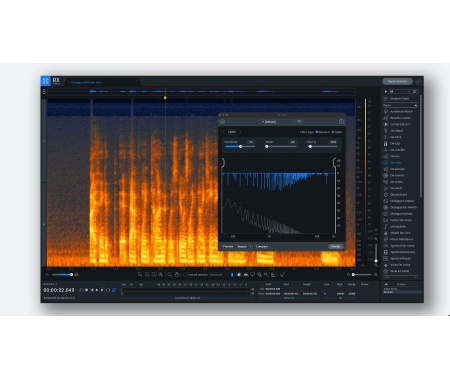Open the Guitar De-noise module
The width and height of the screenshot is (450, 380).
(401, 220)
